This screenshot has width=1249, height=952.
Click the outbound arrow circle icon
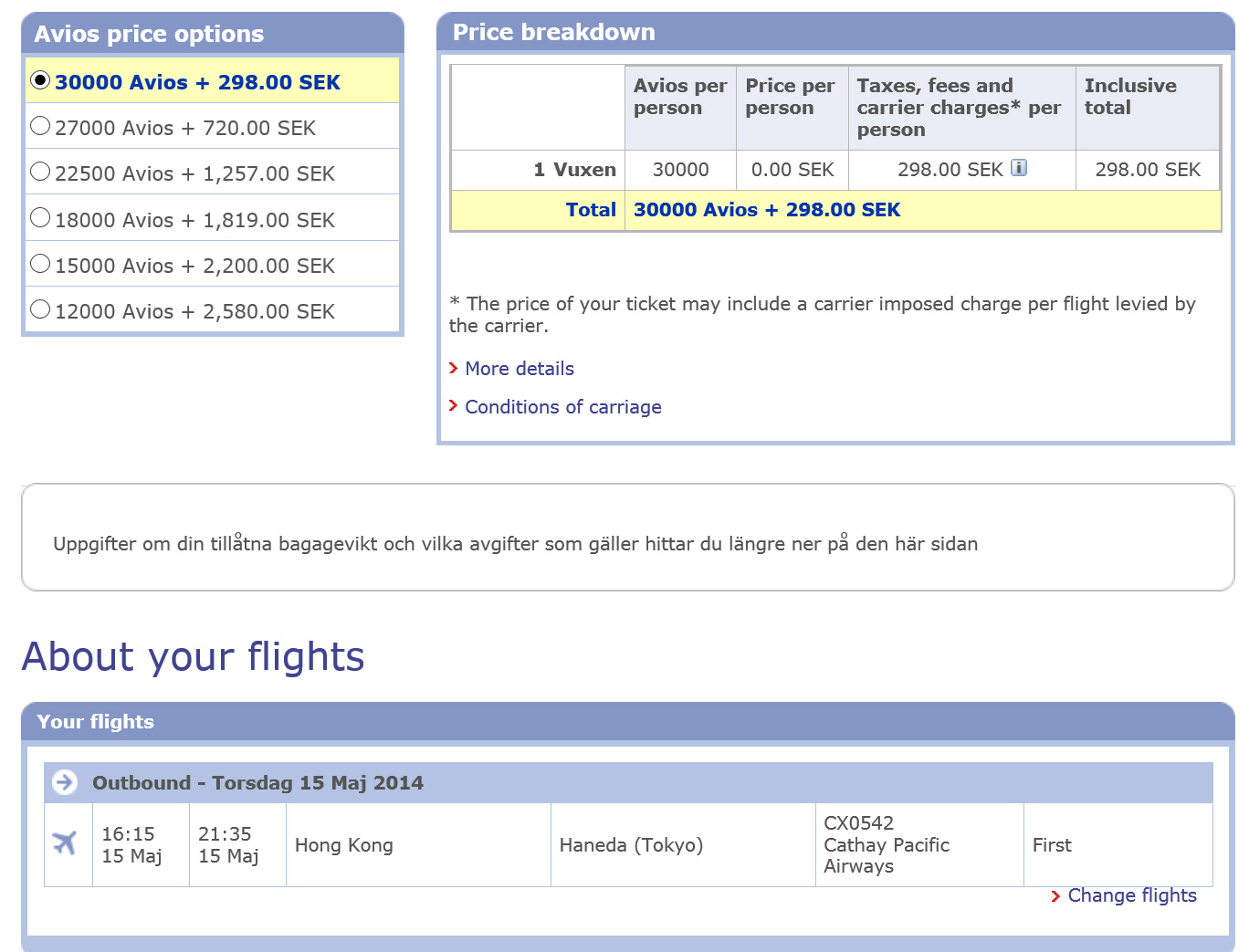pyautogui.click(x=65, y=782)
